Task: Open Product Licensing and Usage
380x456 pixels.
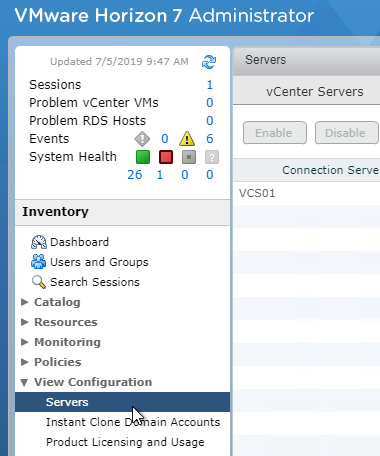Action: coord(125,442)
